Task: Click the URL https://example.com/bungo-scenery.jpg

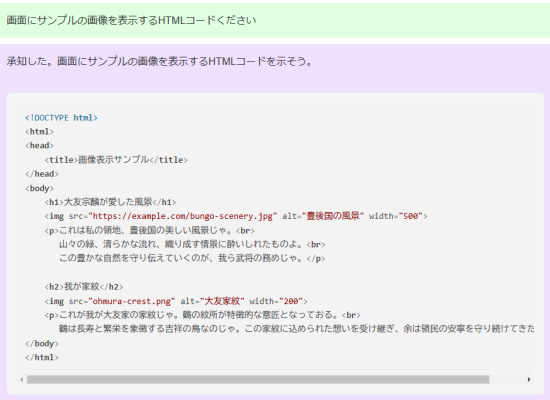Action: [183, 216]
